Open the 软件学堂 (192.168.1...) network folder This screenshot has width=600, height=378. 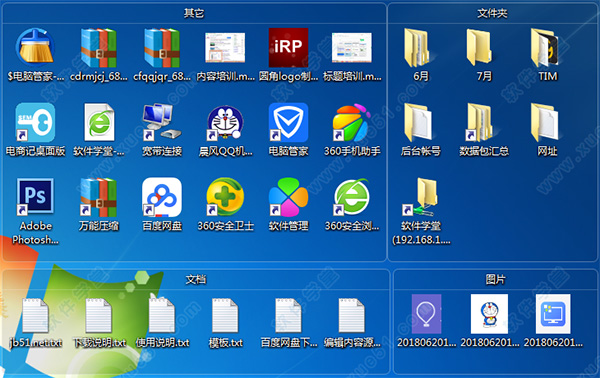[x=420, y=197]
